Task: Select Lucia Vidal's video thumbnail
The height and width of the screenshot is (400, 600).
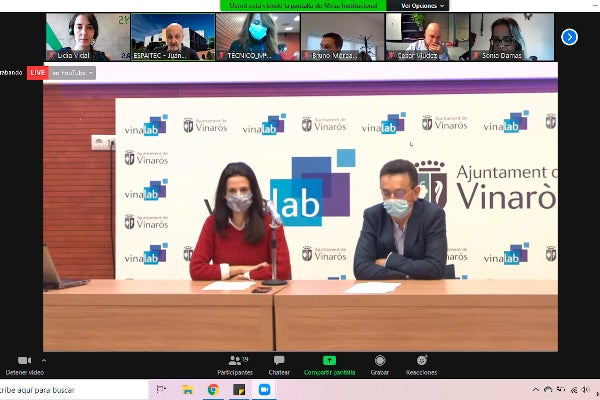Action: [88, 37]
